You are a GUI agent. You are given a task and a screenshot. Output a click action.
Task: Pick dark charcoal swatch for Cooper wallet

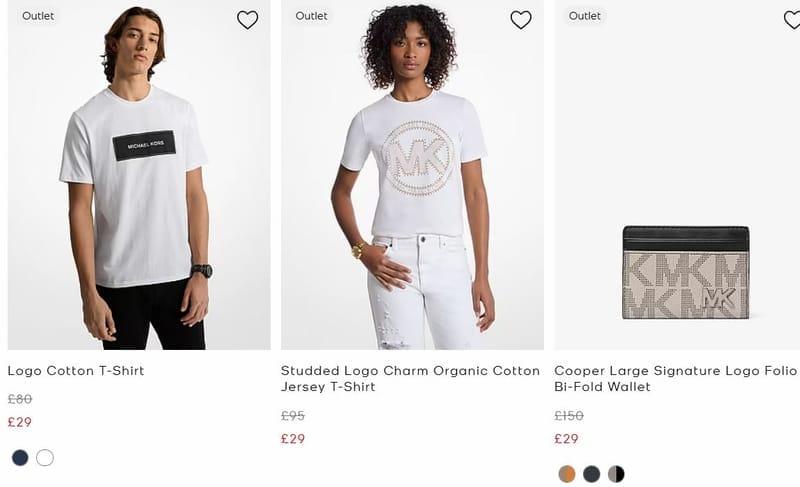pyautogui.click(x=591, y=474)
